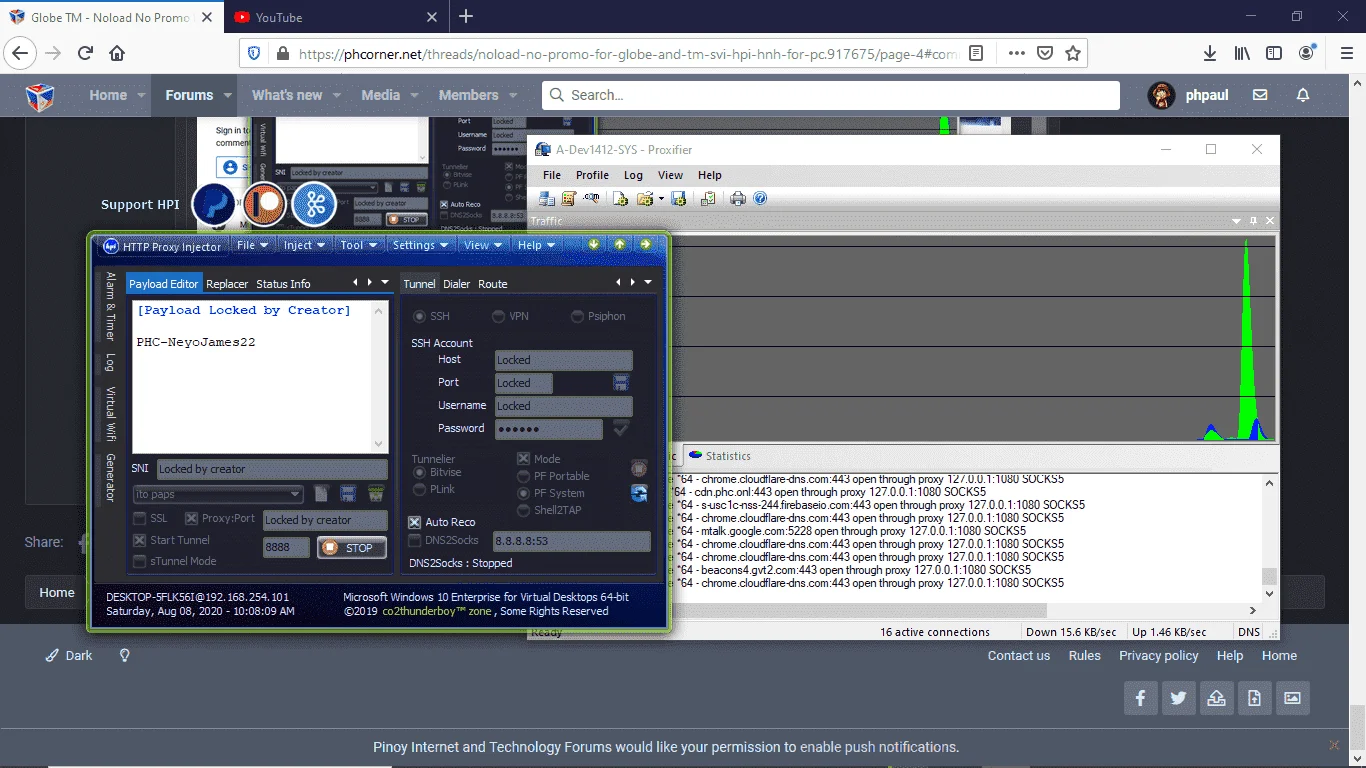Open the Facebook footer icon
Viewport: 1366px width, 768px height.
[x=1140, y=698]
